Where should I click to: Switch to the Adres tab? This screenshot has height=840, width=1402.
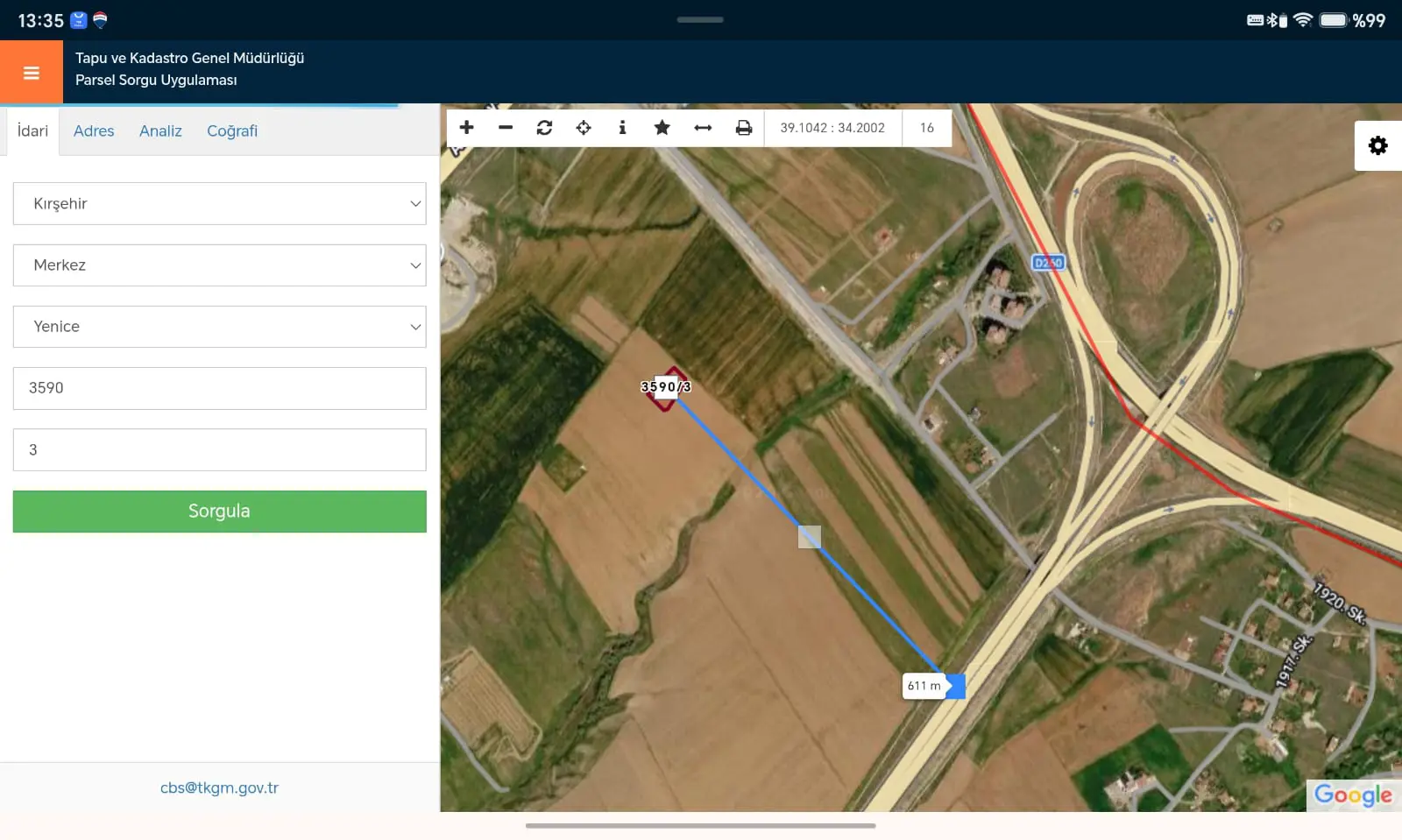94,131
